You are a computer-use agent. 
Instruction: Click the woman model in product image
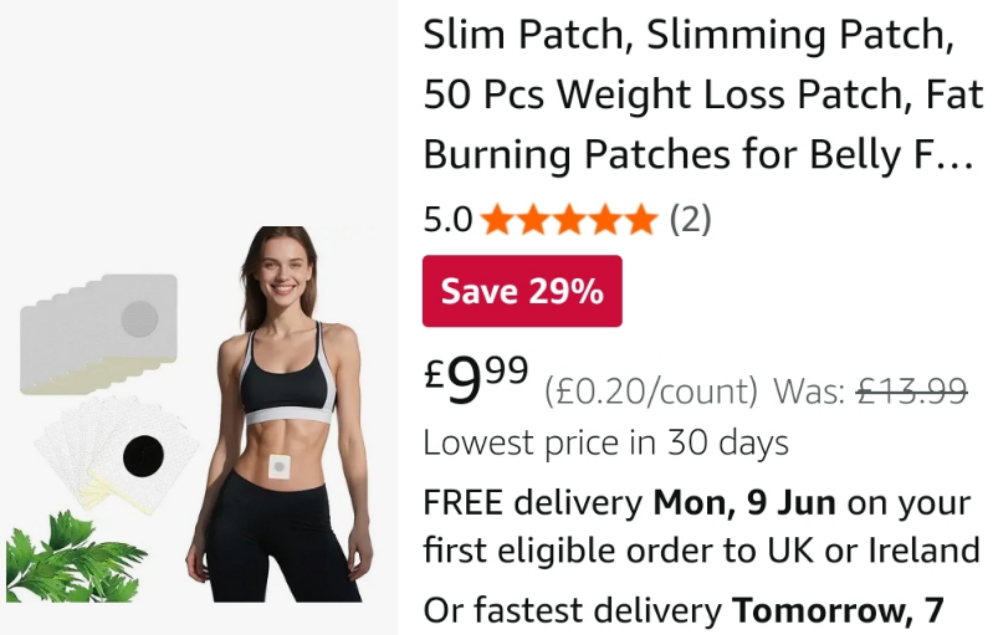(x=280, y=414)
